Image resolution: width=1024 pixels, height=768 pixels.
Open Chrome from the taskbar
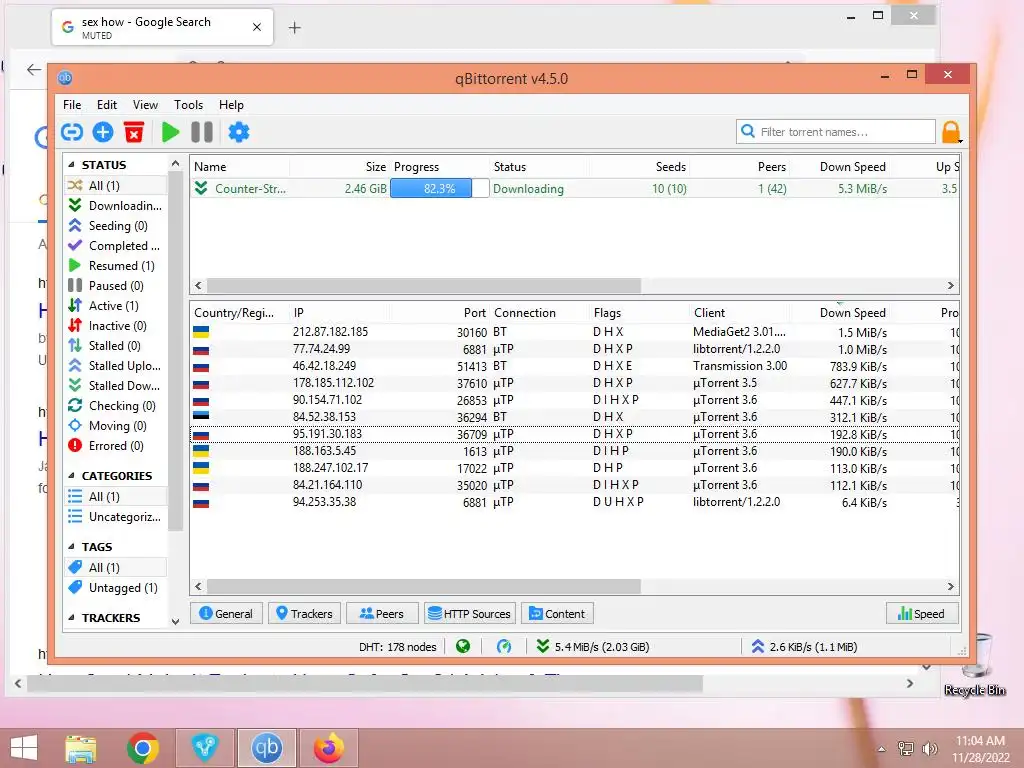(x=142, y=748)
